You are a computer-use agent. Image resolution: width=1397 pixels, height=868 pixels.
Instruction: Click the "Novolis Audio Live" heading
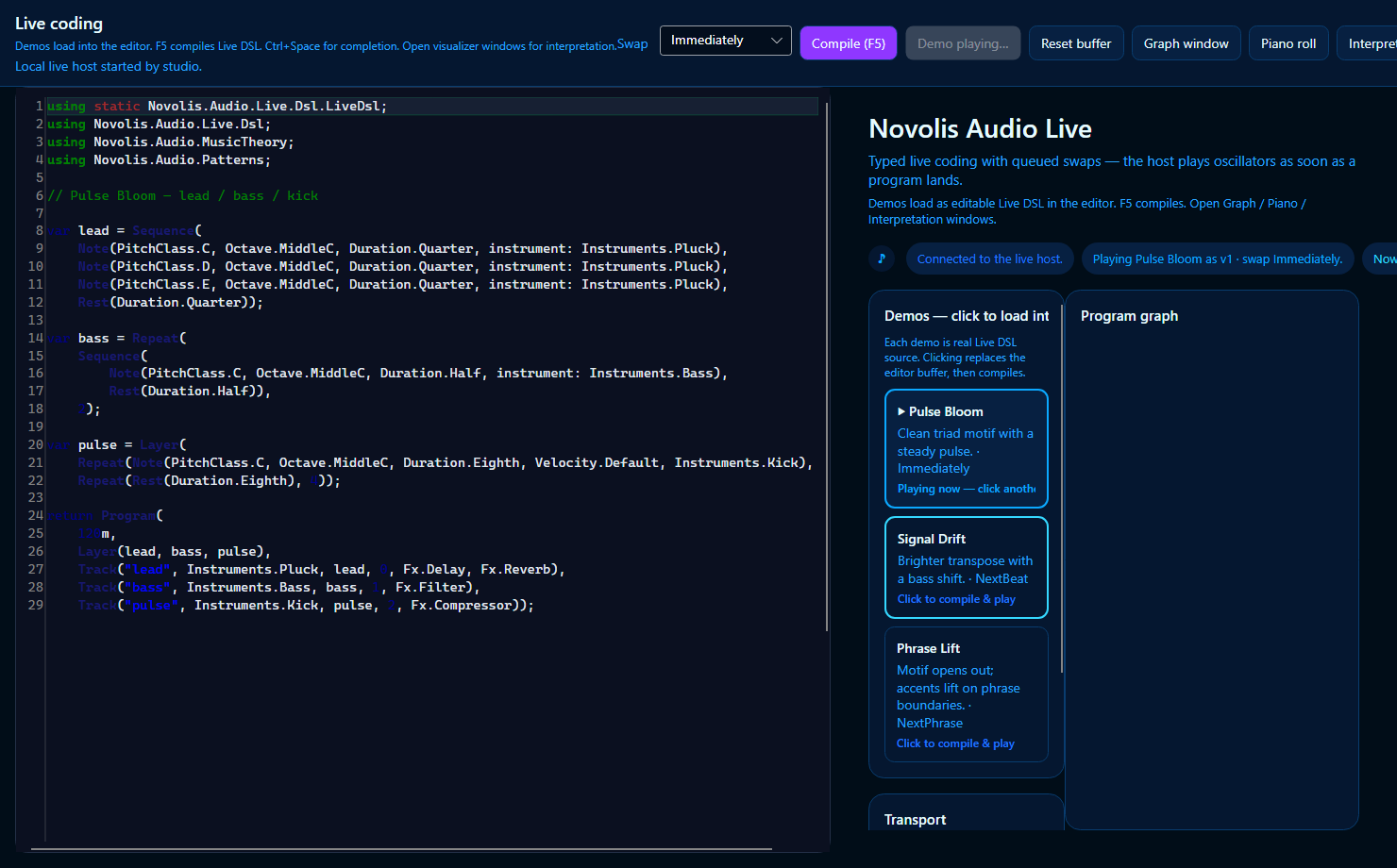(980, 129)
